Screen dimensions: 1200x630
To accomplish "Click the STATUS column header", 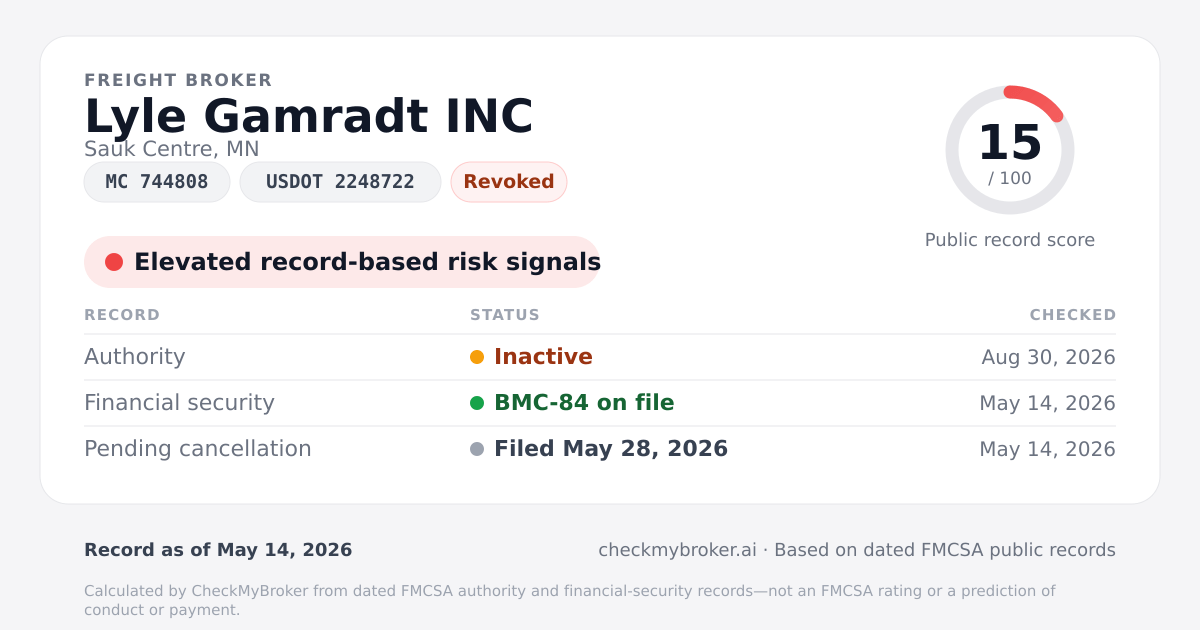I will [x=505, y=315].
